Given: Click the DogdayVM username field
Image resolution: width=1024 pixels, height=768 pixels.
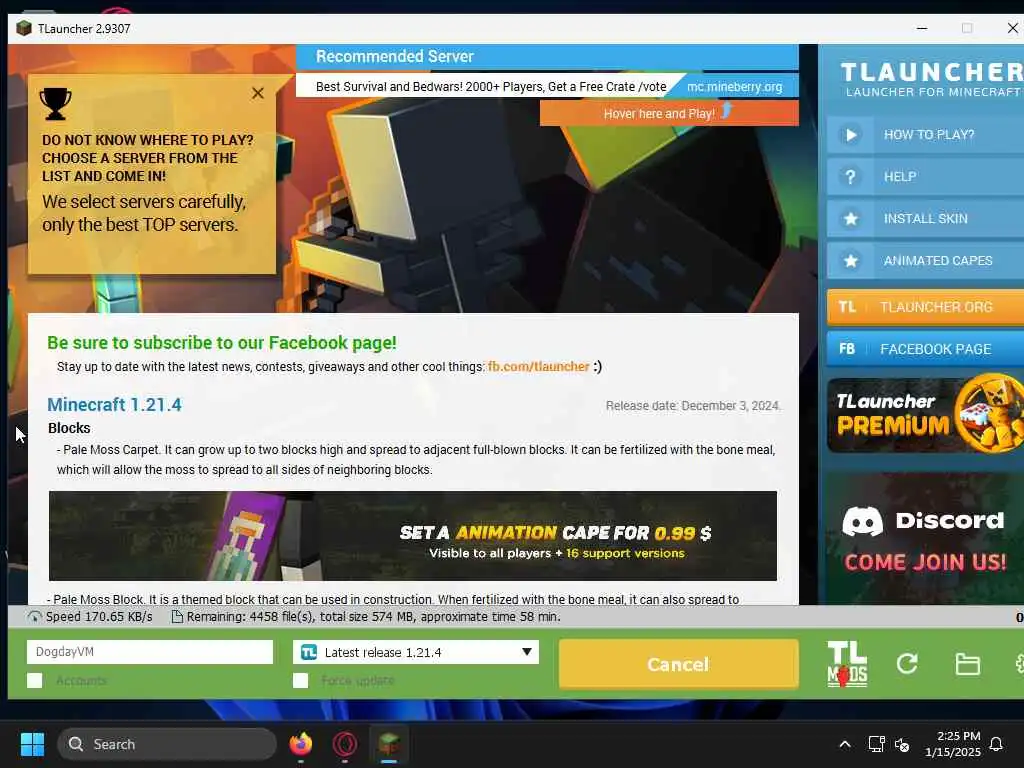Looking at the screenshot, I should 150,652.
